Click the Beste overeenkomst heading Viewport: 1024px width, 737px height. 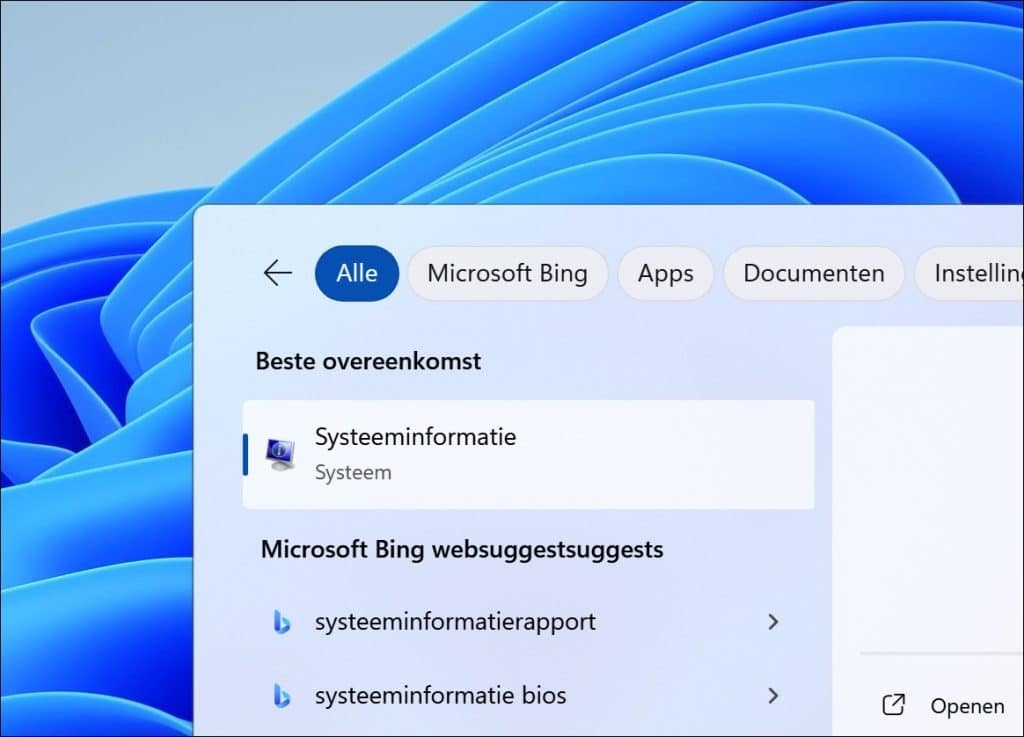(368, 361)
